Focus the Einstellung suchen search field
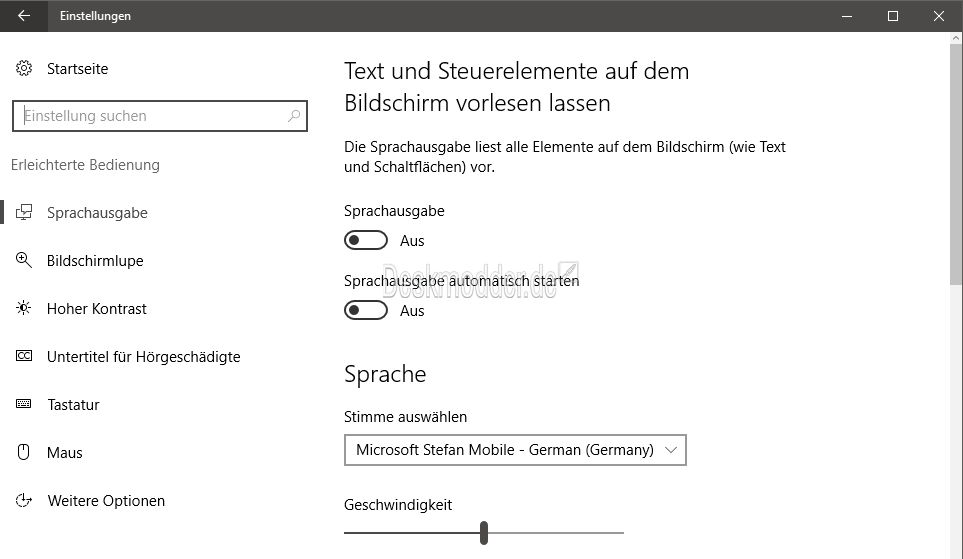Viewport: 963px width, 559px height. click(150, 116)
